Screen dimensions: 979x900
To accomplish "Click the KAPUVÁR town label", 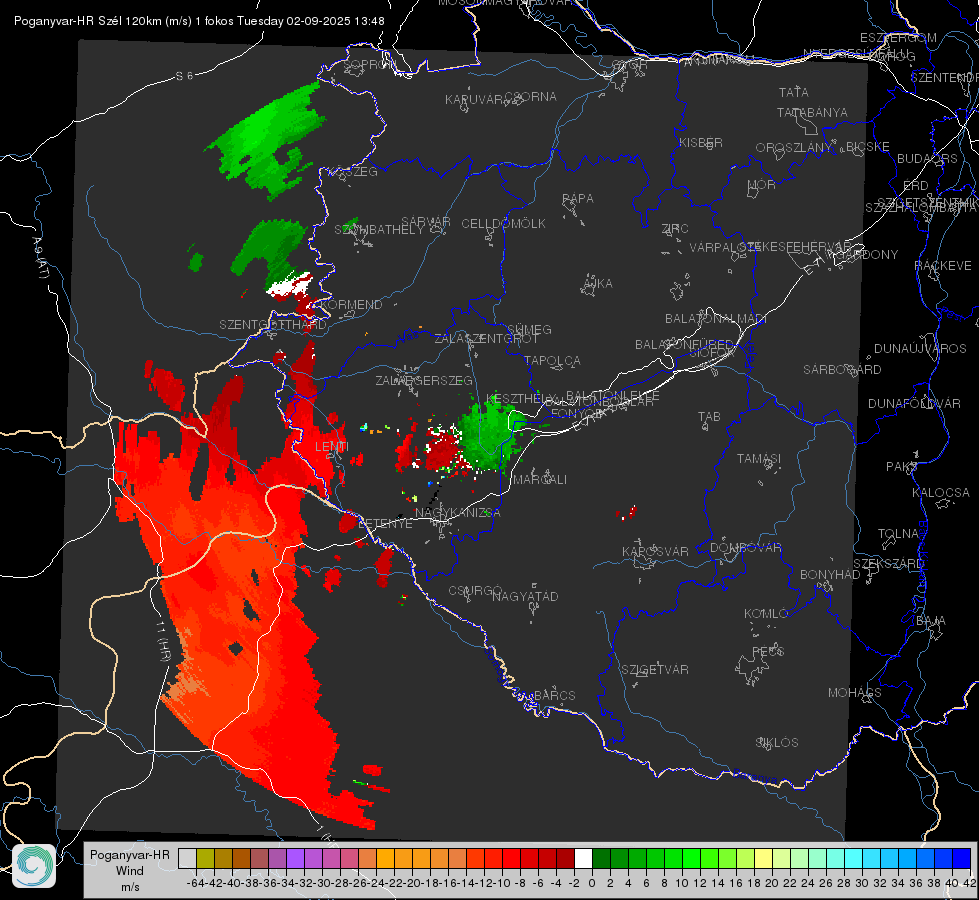I will tap(475, 100).
